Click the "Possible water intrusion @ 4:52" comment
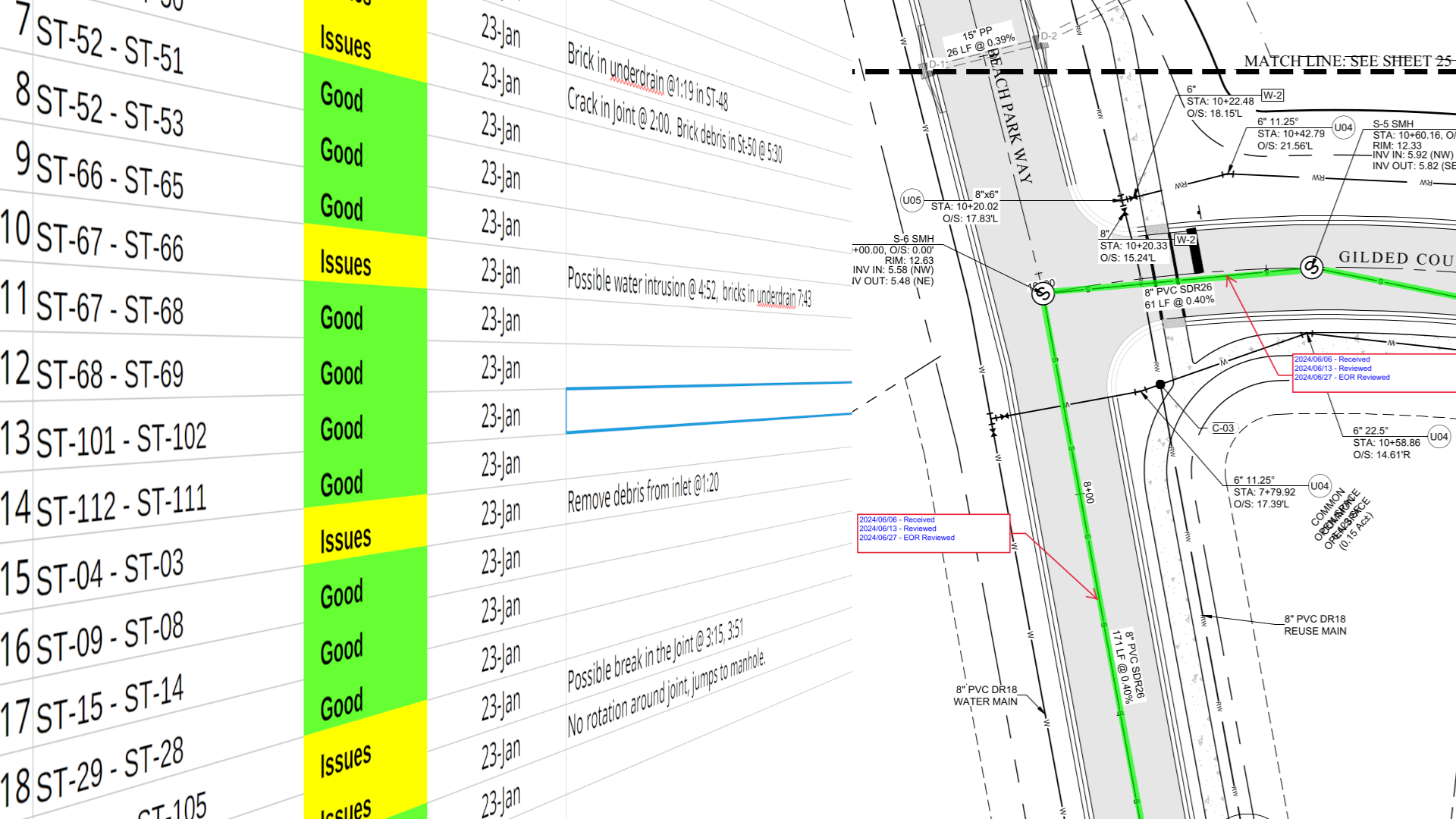This screenshot has height=819, width=1456. coord(689,287)
